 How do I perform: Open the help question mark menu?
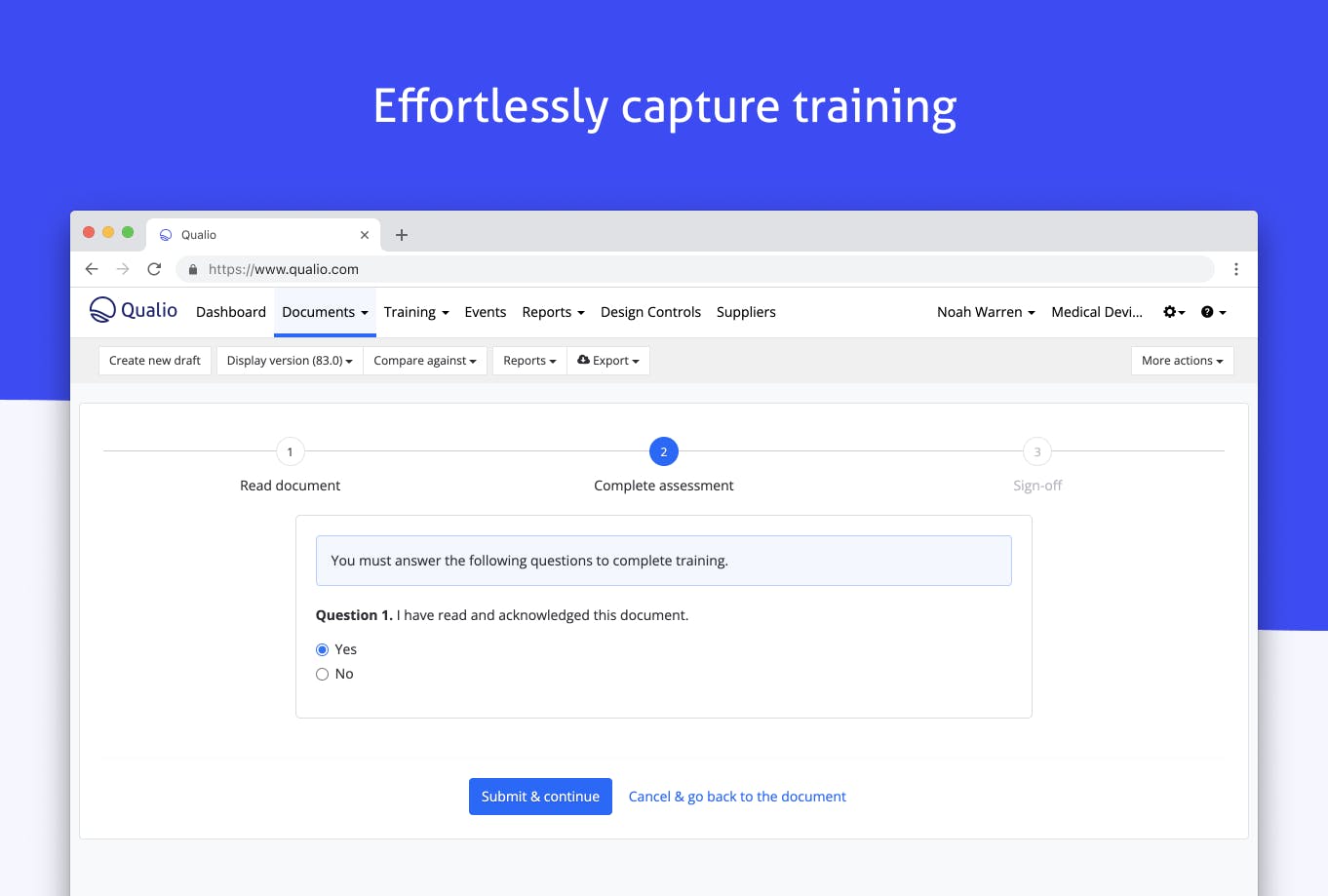click(1209, 311)
